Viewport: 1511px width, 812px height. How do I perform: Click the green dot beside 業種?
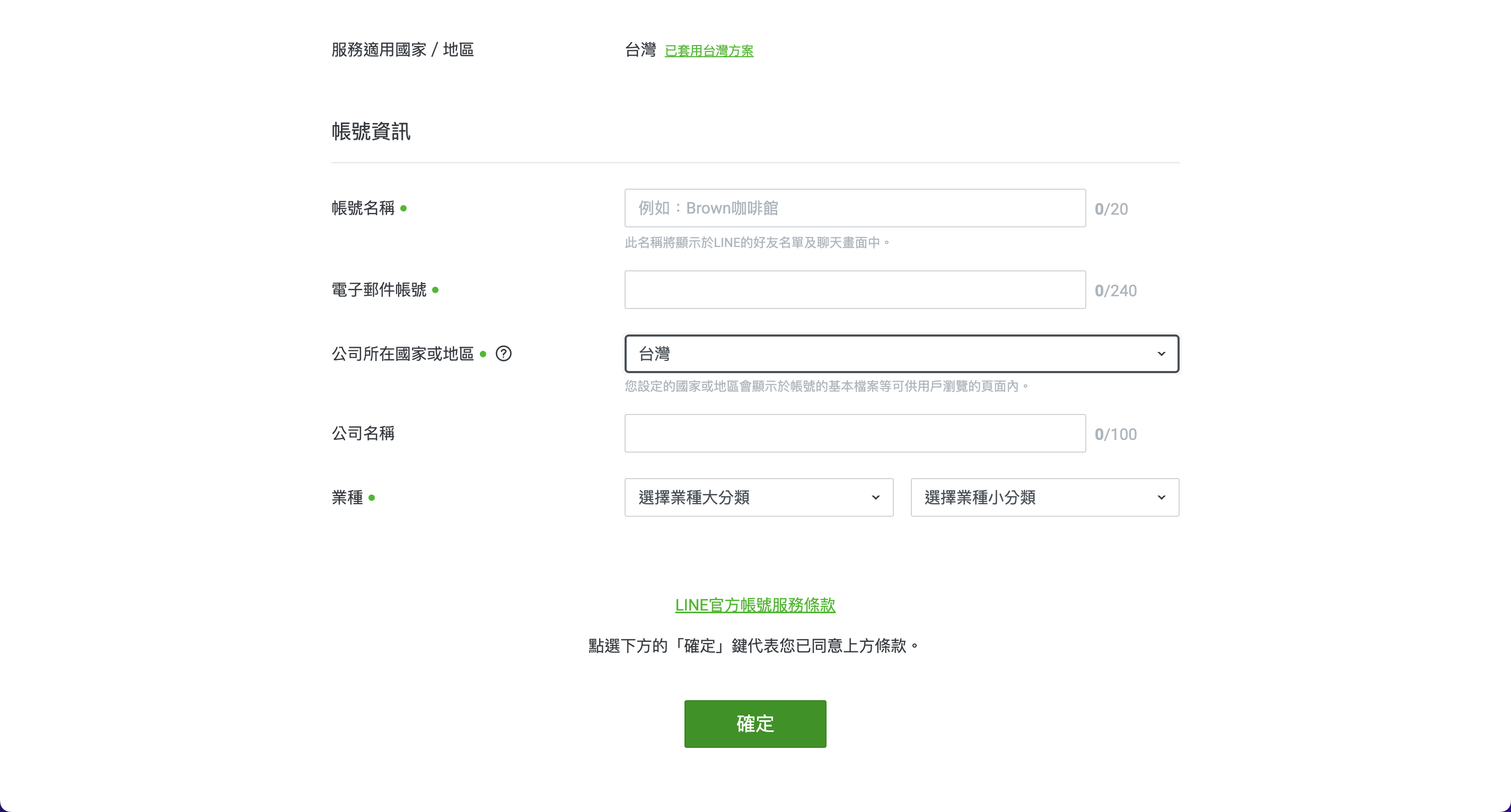[x=372, y=498]
